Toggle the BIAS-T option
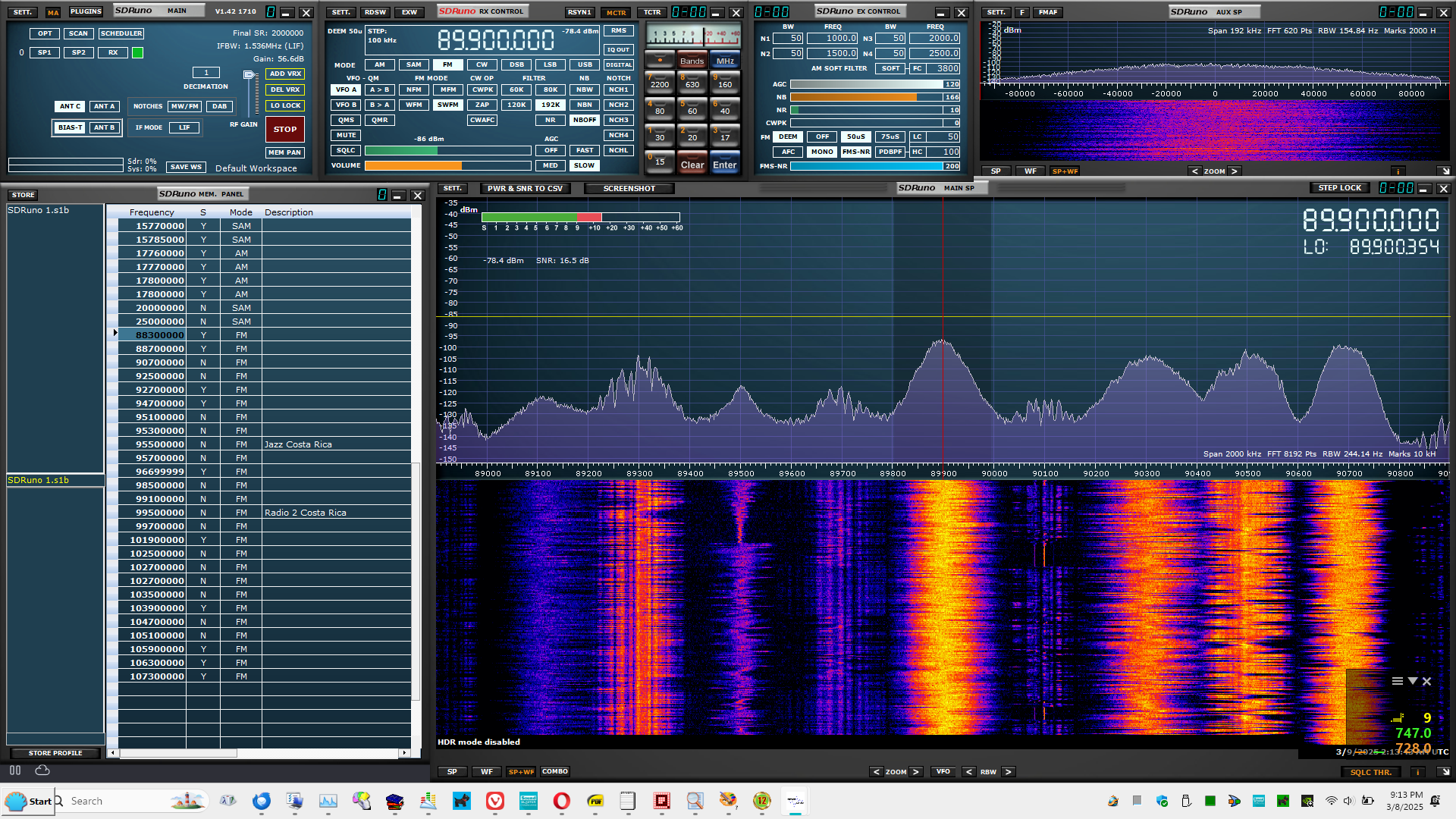1456x819 pixels. coord(70,127)
